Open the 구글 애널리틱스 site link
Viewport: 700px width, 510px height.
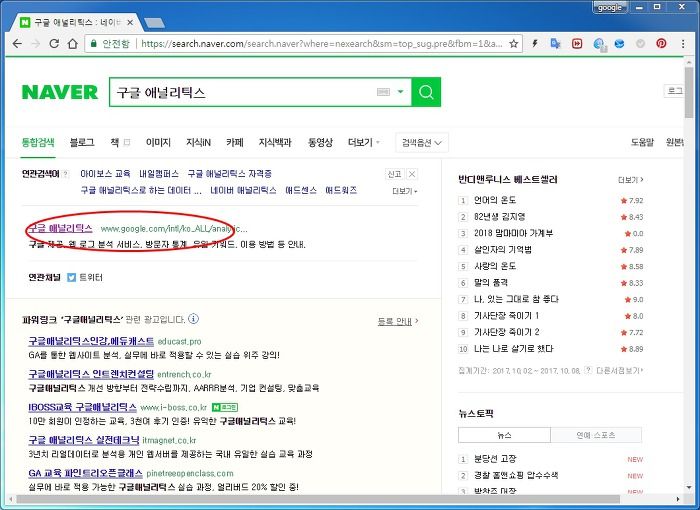pyautogui.click(x=60, y=228)
